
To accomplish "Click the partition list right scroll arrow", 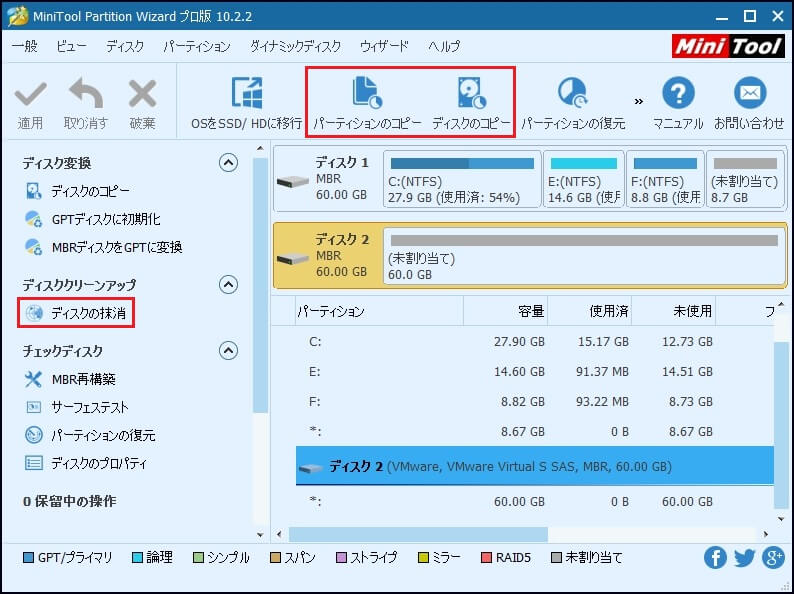I will coord(766,534).
